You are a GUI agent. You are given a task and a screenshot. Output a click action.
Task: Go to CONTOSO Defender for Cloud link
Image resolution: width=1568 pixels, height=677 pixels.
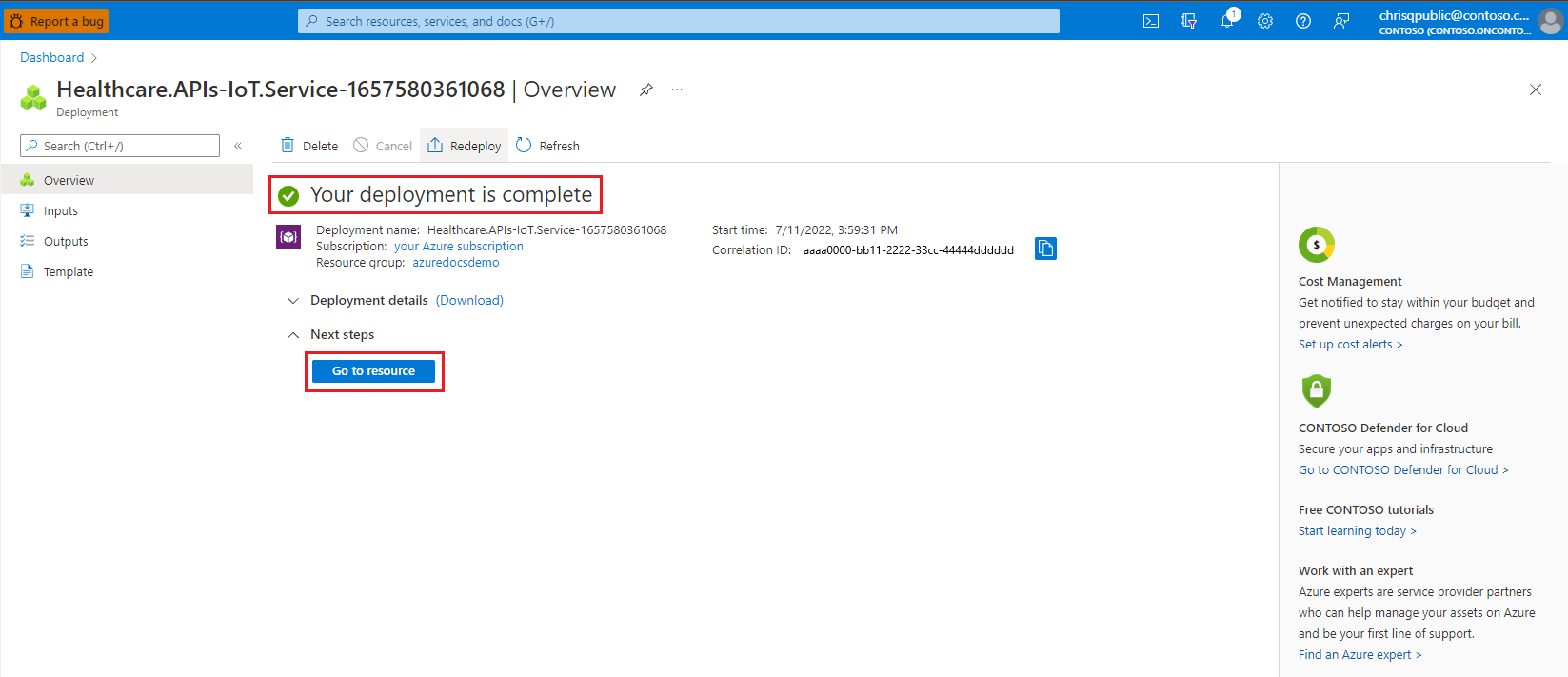click(1403, 469)
